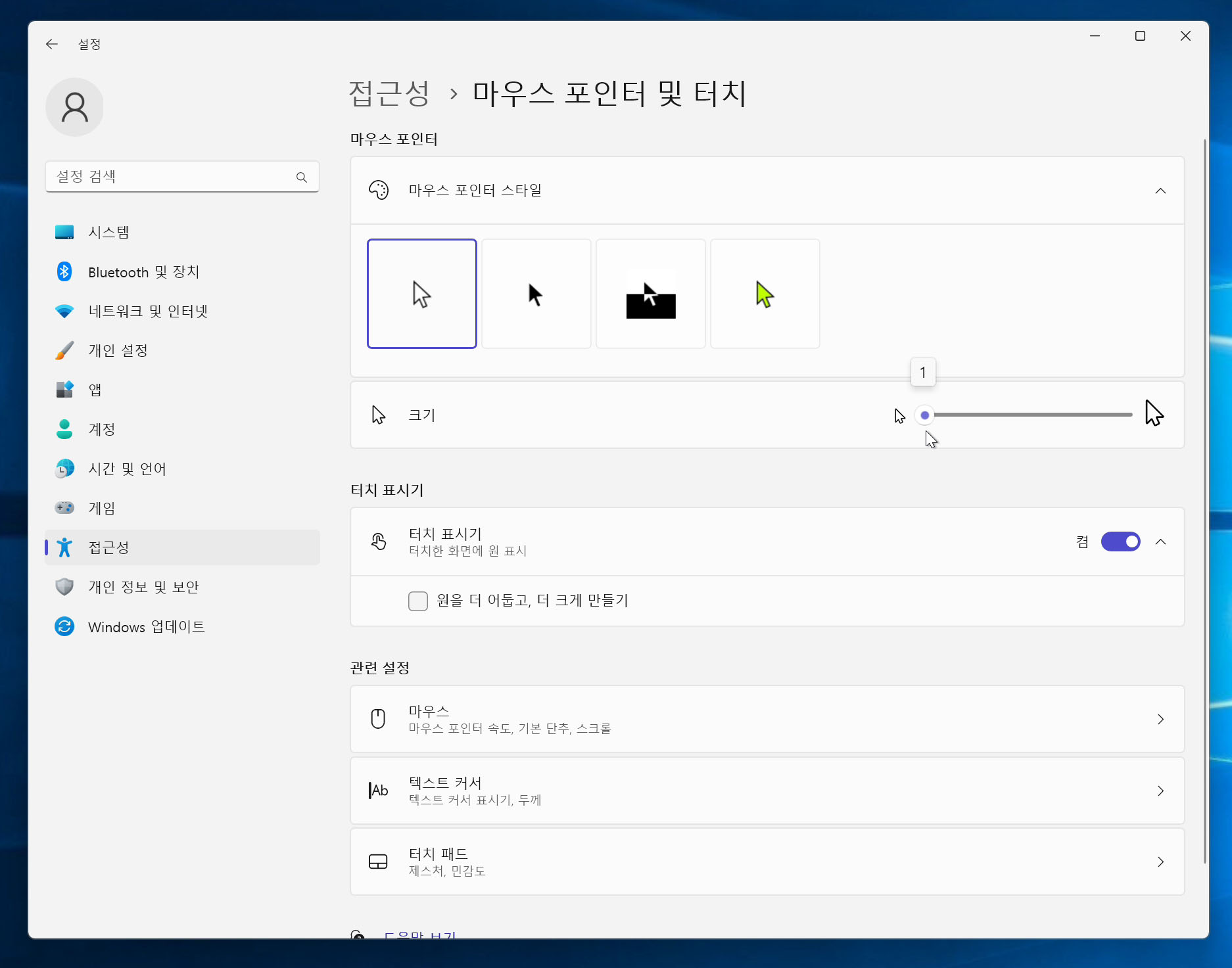Click the 네트워크 및 인터넷 Wi-Fi icon
Screen dimensions: 1232x968
[64, 311]
